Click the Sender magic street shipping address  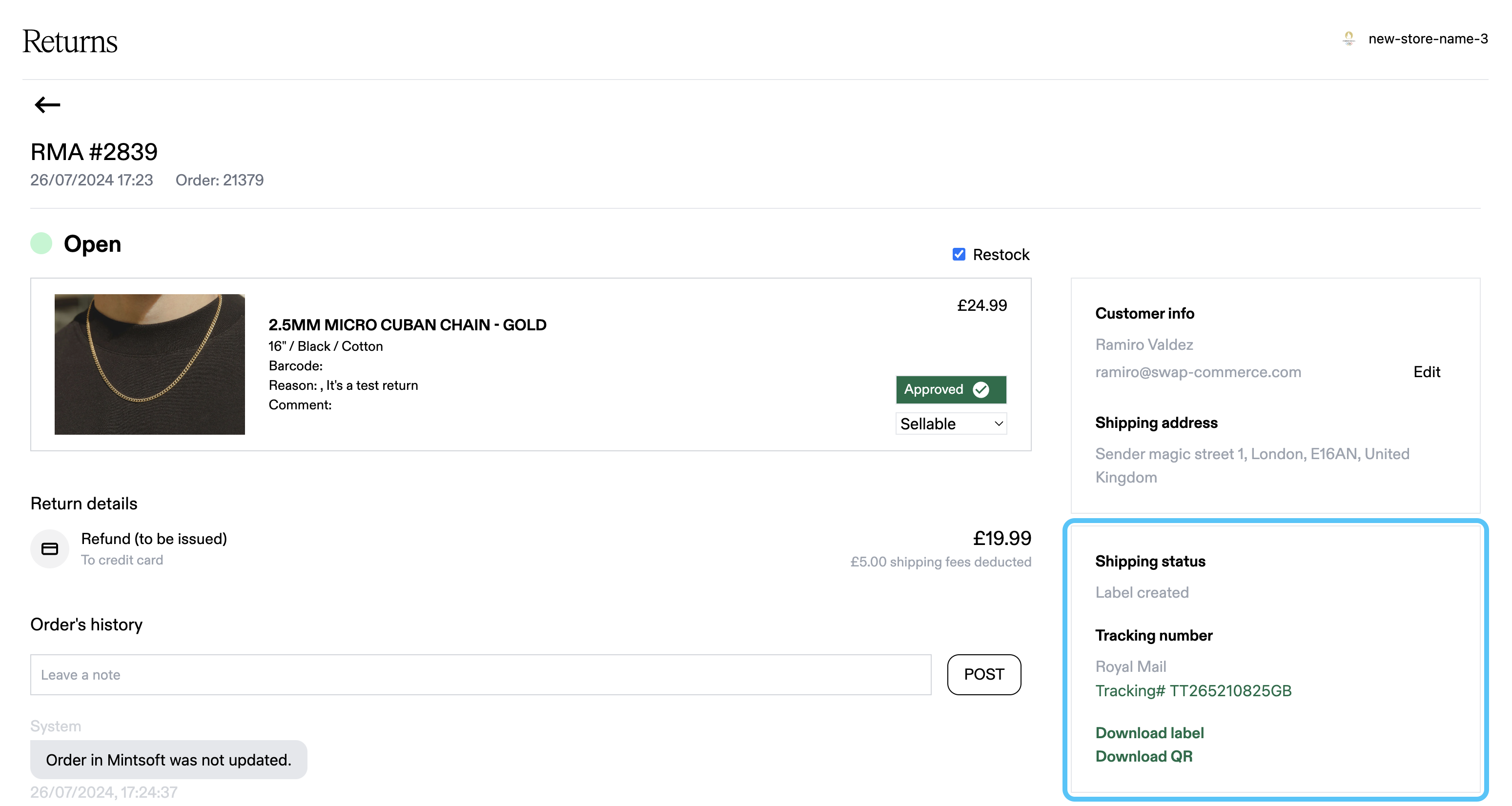pos(1252,465)
